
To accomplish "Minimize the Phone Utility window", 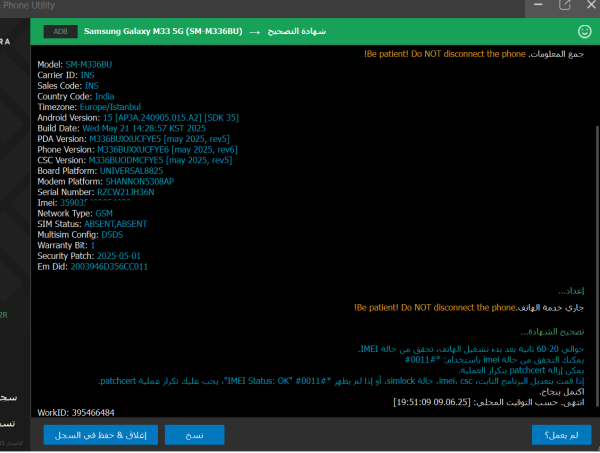I will (538, 5).
